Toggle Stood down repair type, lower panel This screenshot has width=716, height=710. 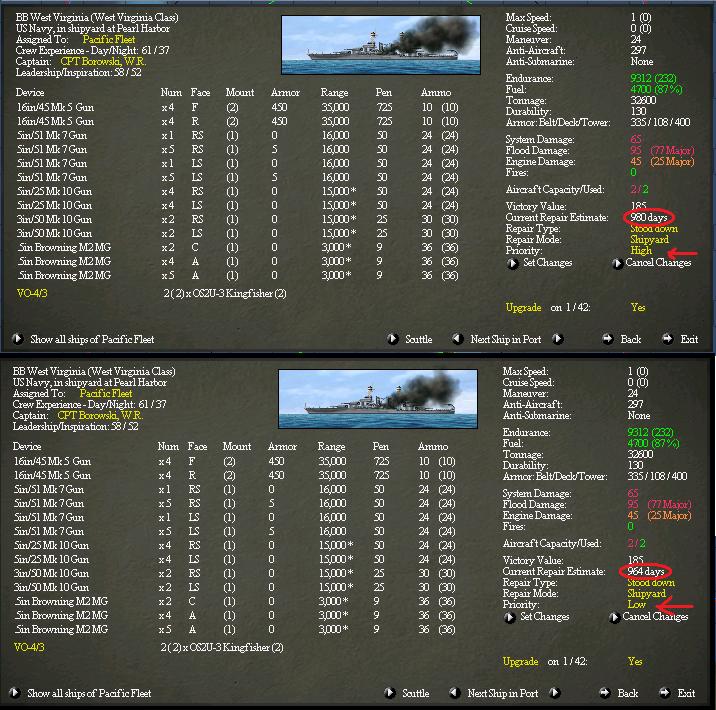(651, 583)
